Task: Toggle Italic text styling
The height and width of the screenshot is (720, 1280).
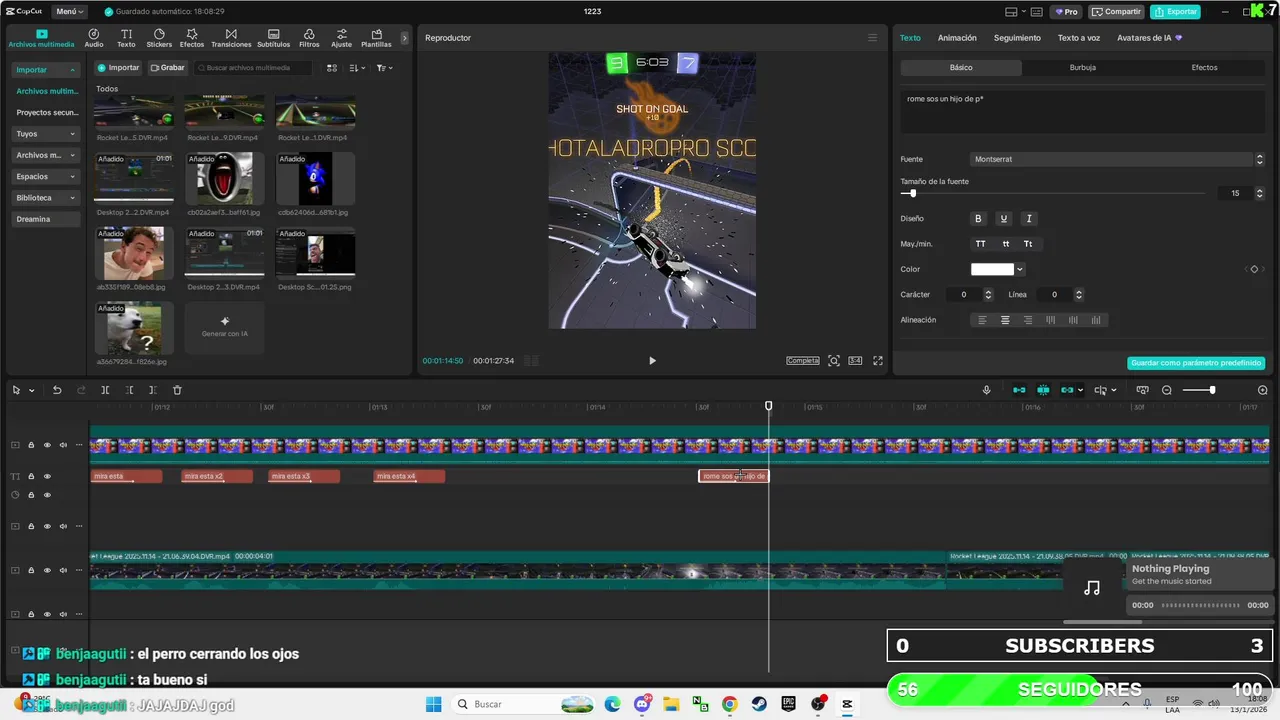Action: coord(1029,219)
